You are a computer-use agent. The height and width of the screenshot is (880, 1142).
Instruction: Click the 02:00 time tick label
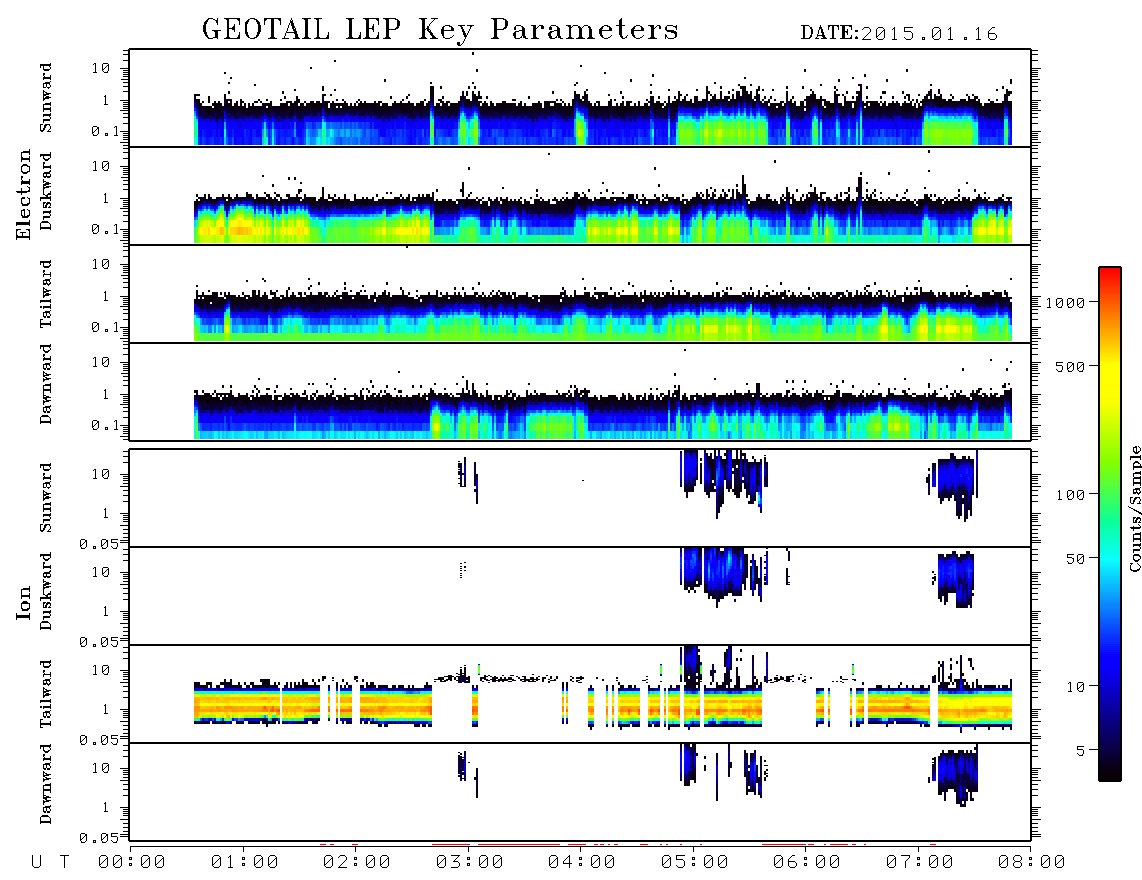coord(357,863)
